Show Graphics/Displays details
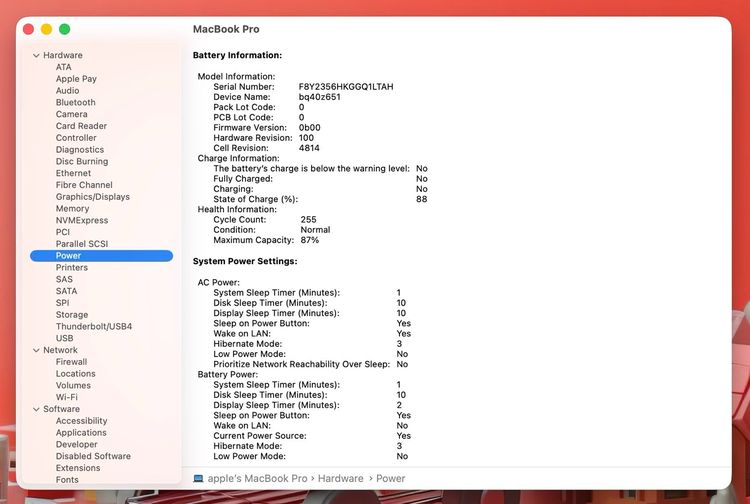 (93, 197)
